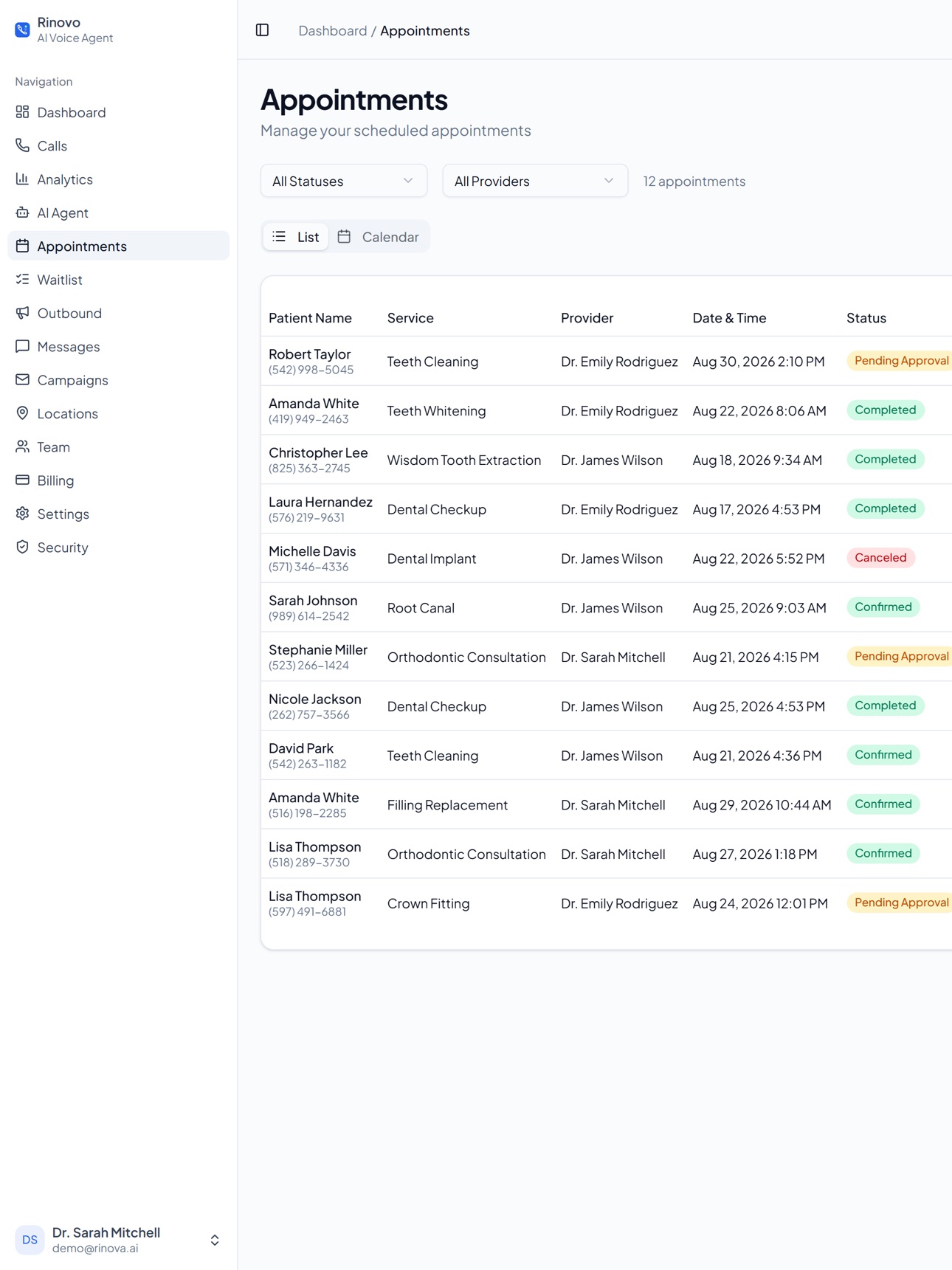Switch to the Calendar tab

point(379,236)
